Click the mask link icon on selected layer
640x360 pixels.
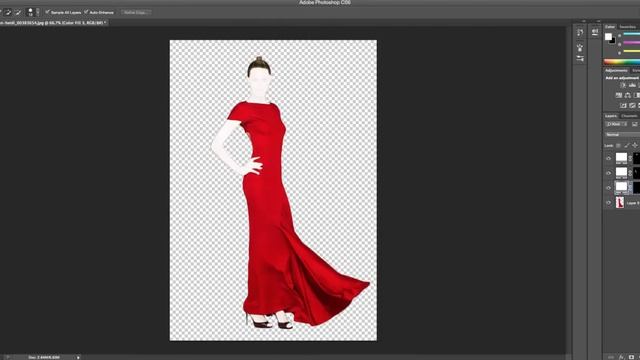(x=630, y=188)
